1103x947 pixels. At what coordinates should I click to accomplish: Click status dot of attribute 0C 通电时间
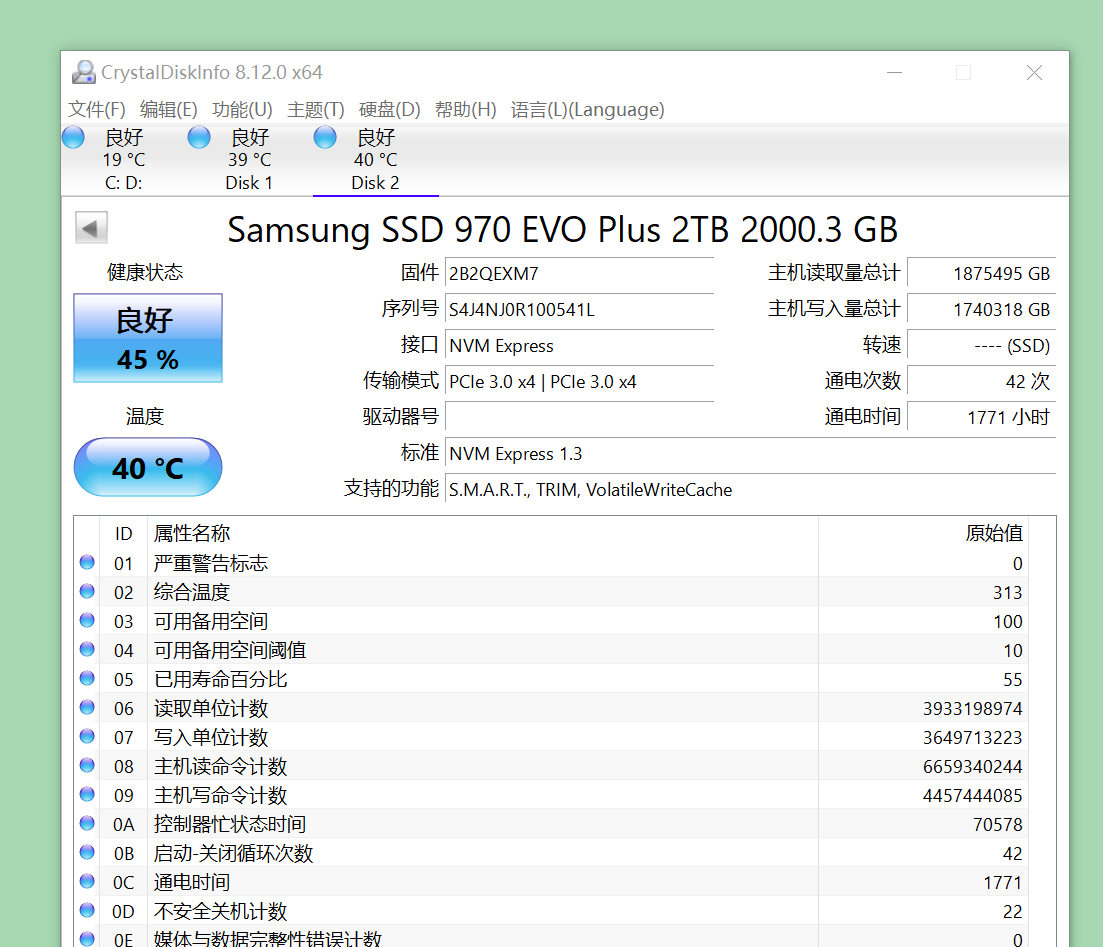pyautogui.click(x=87, y=882)
